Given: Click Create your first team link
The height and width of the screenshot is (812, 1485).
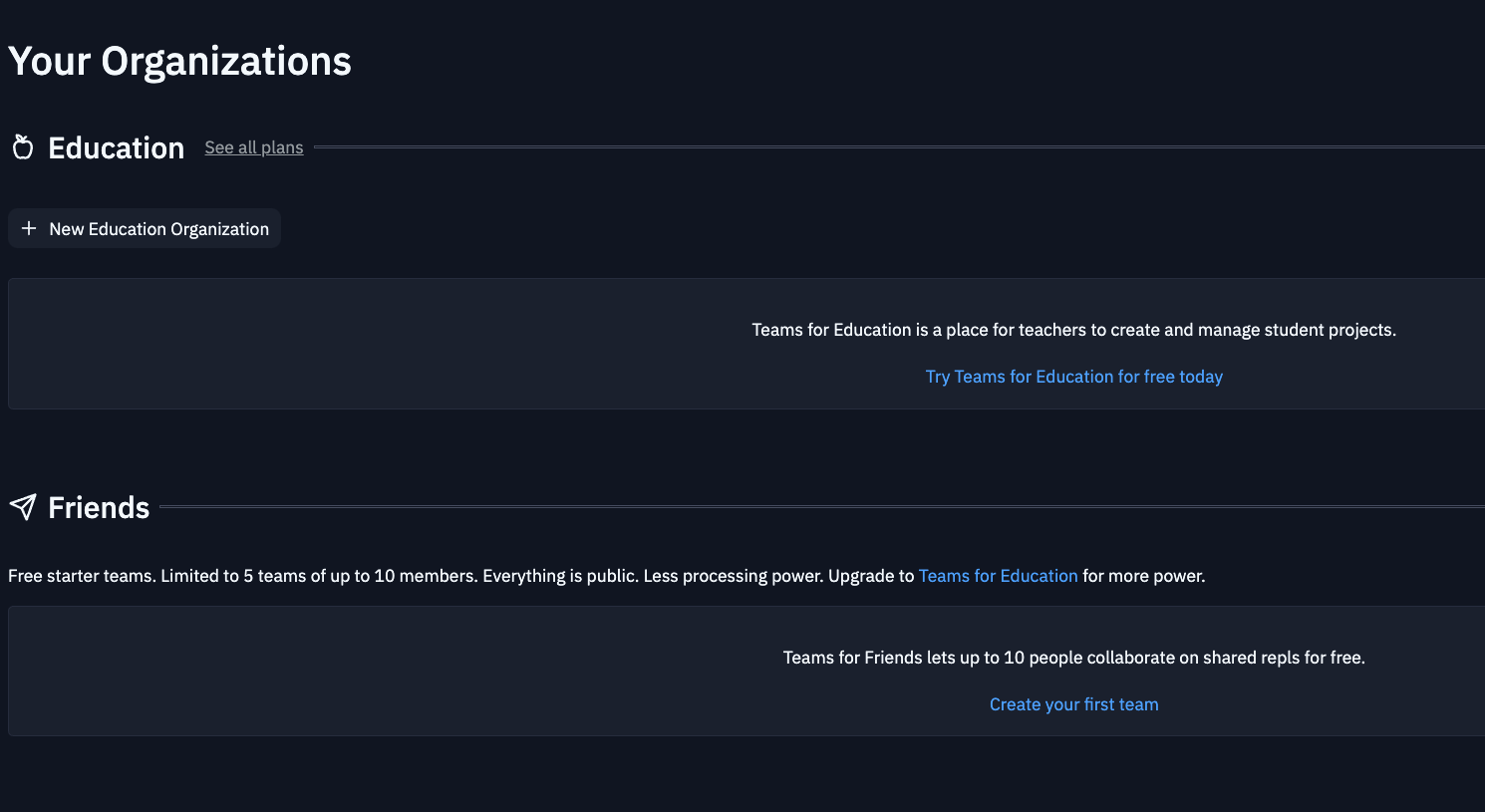Looking at the screenshot, I should click(x=1073, y=704).
